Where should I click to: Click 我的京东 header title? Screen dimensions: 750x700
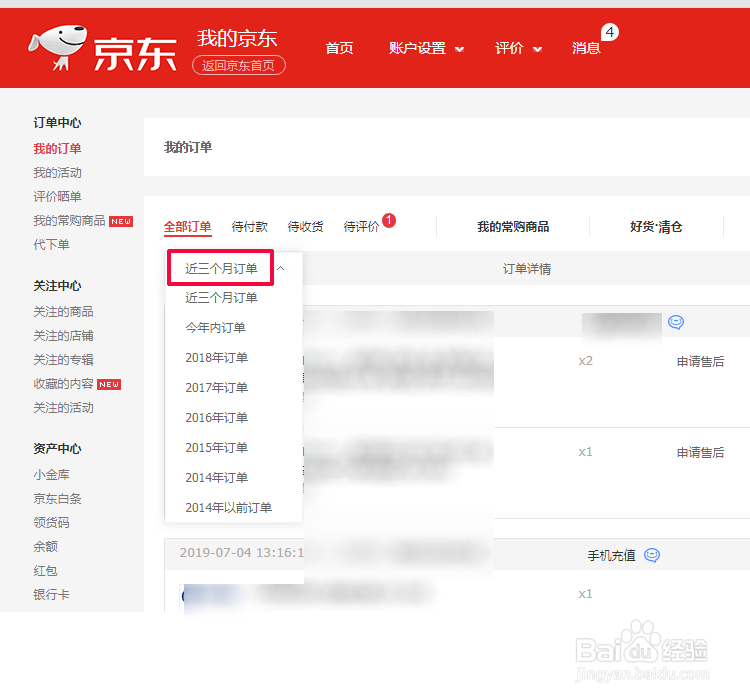[x=237, y=38]
